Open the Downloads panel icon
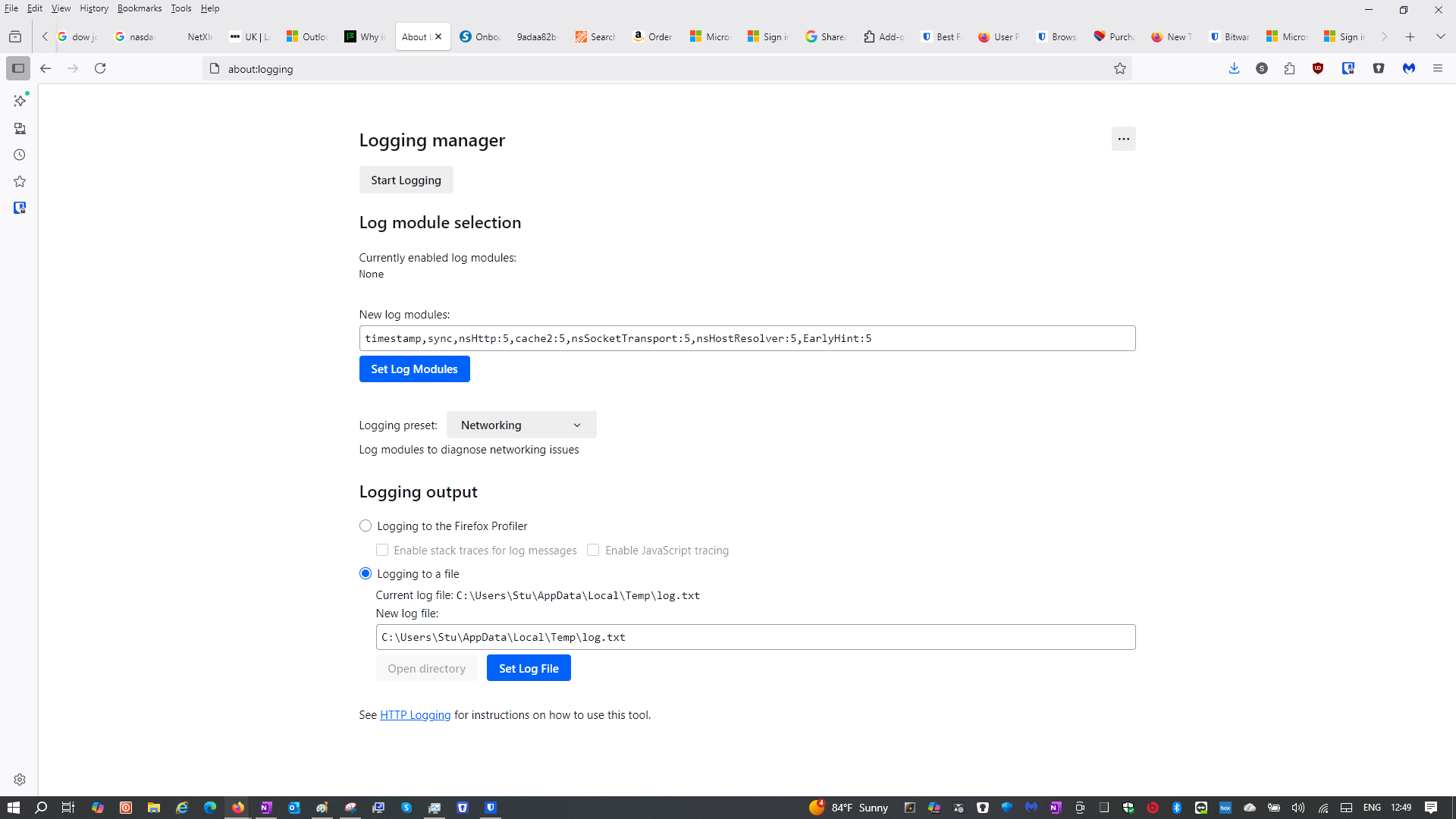 tap(1234, 68)
